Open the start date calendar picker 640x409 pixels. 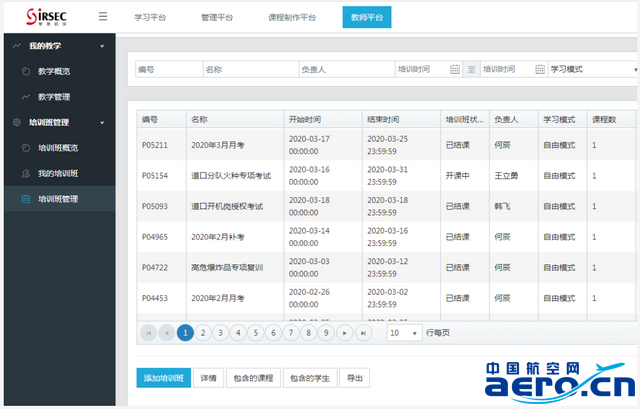[x=455, y=69]
